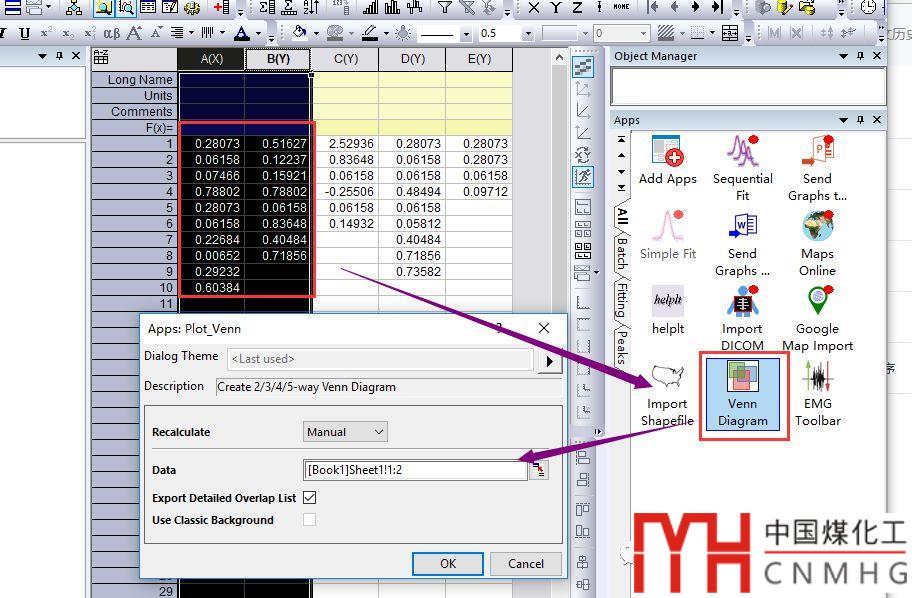Click the Increase Font Size icon
The height and width of the screenshot is (598, 912).
point(134,33)
